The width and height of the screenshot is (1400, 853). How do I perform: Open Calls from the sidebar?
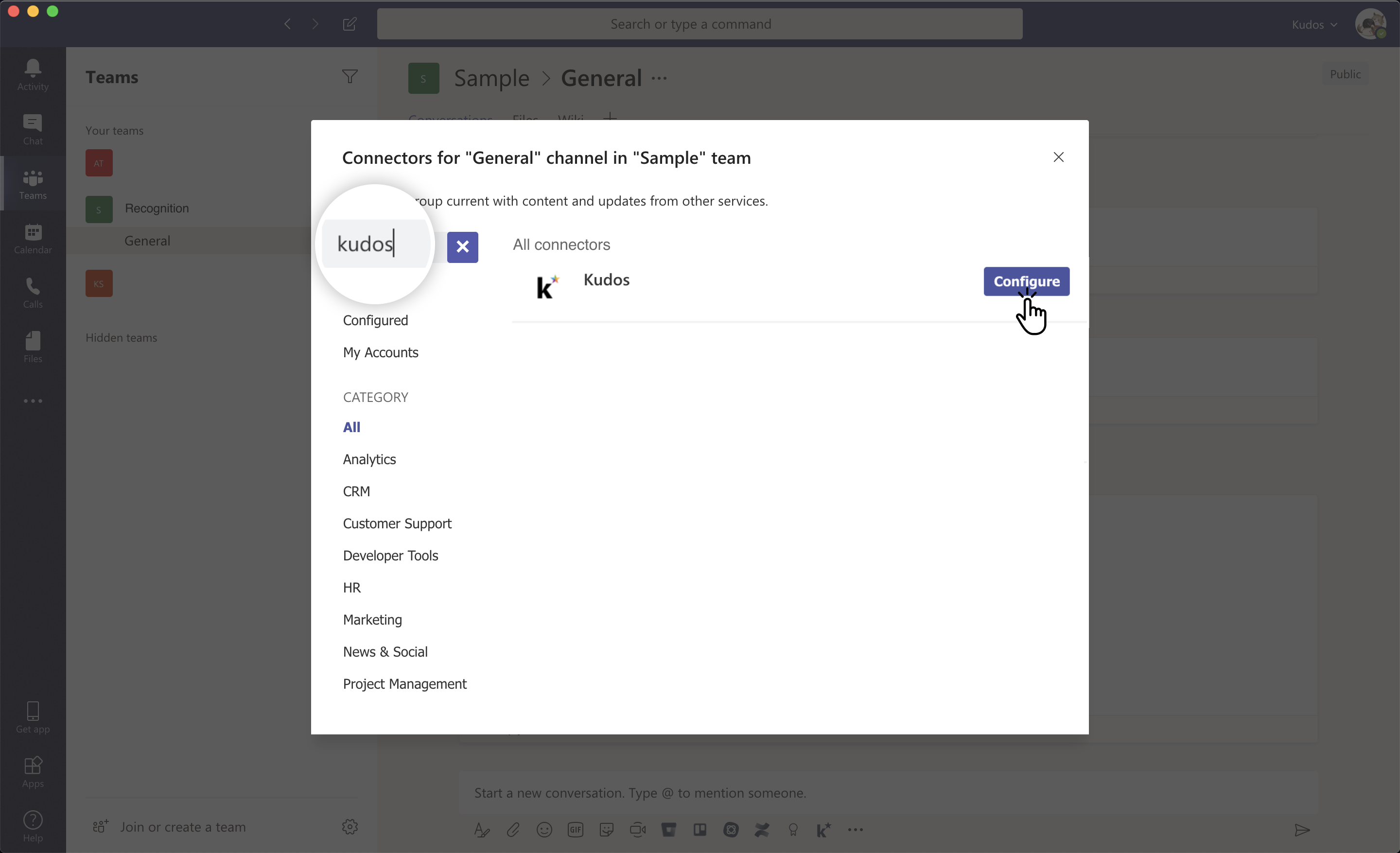[x=33, y=293]
